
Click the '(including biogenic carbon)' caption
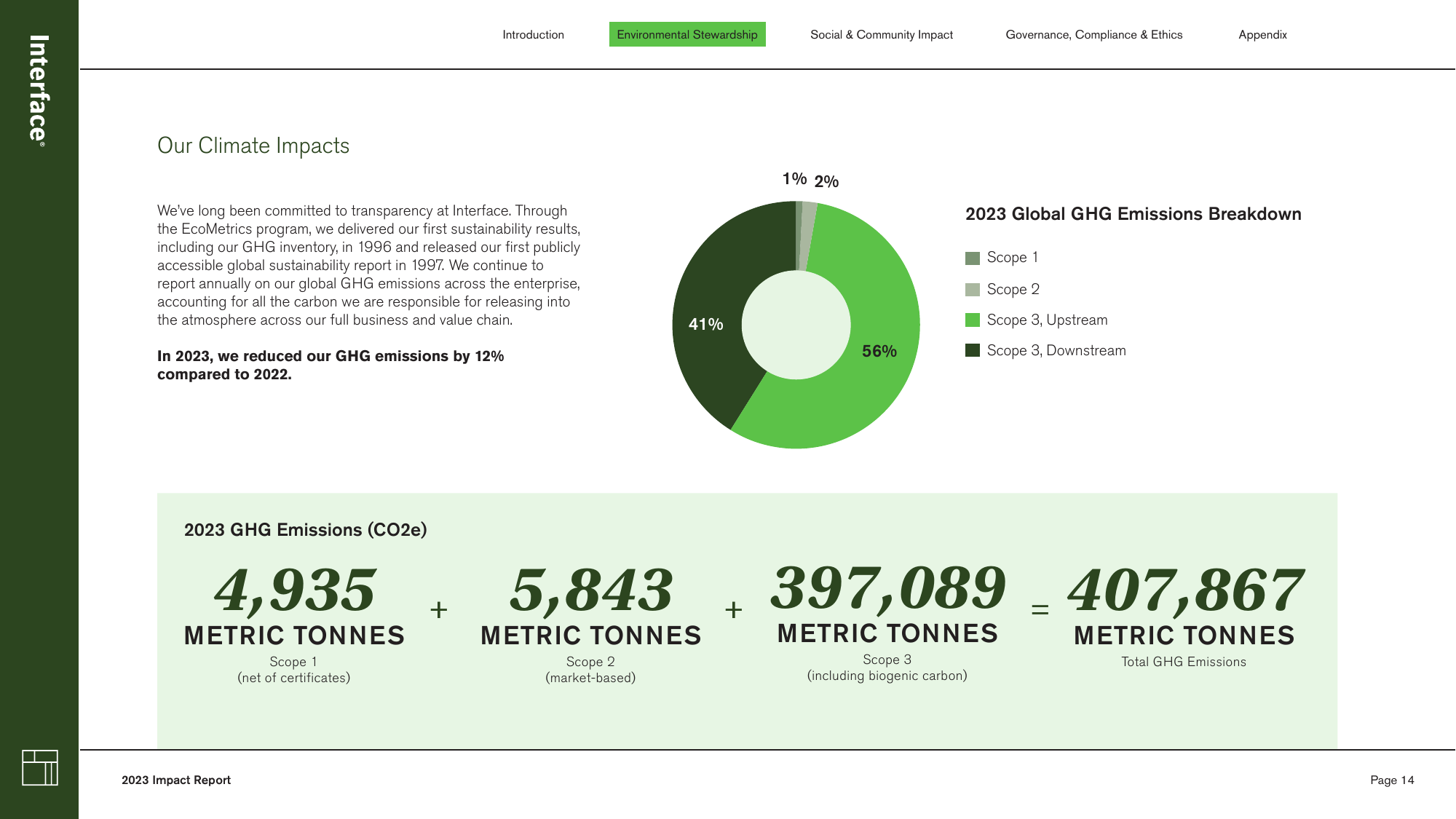[887, 676]
